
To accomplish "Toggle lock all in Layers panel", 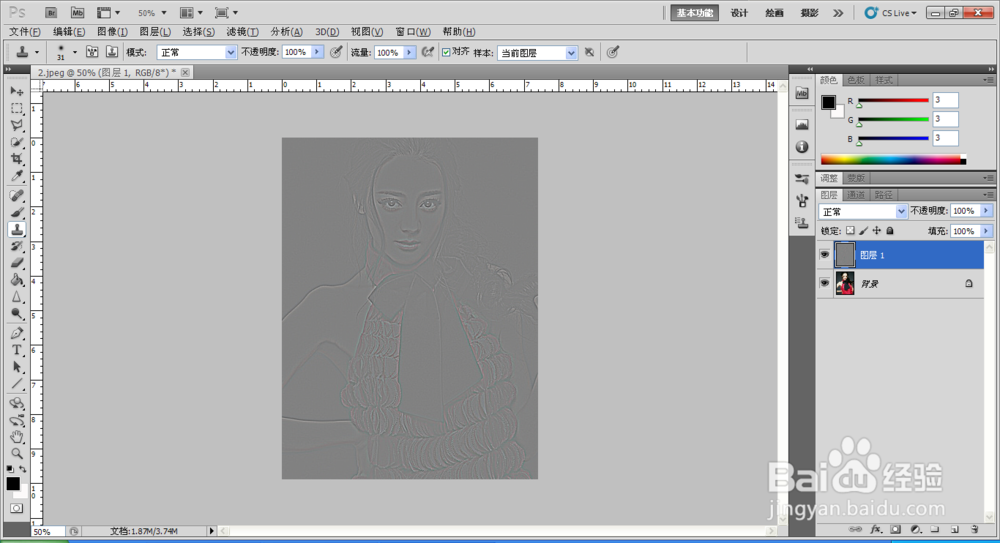I will pos(890,231).
